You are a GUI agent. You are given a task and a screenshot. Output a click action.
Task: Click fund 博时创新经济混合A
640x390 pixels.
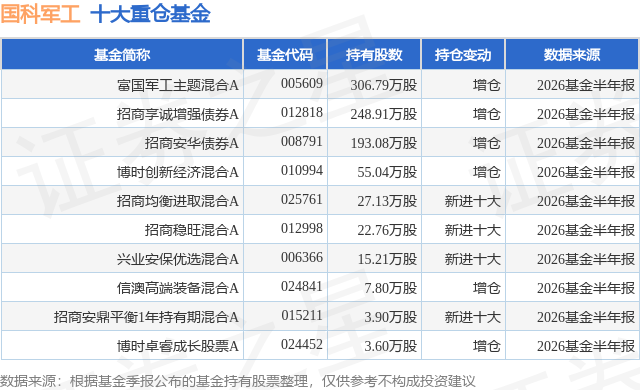click(x=178, y=172)
